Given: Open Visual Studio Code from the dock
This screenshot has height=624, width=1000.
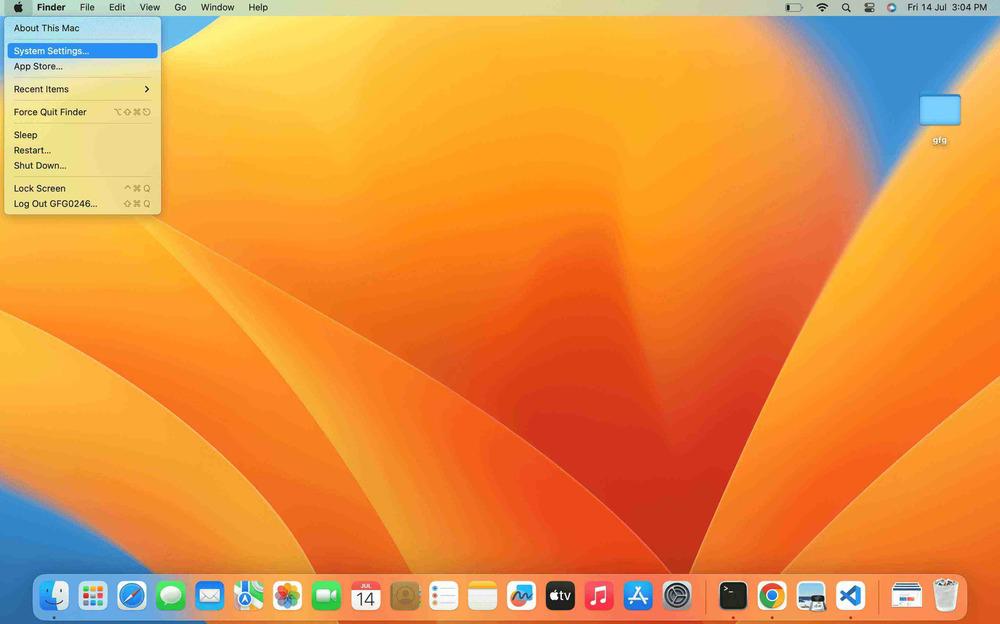Looking at the screenshot, I should click(x=850, y=596).
